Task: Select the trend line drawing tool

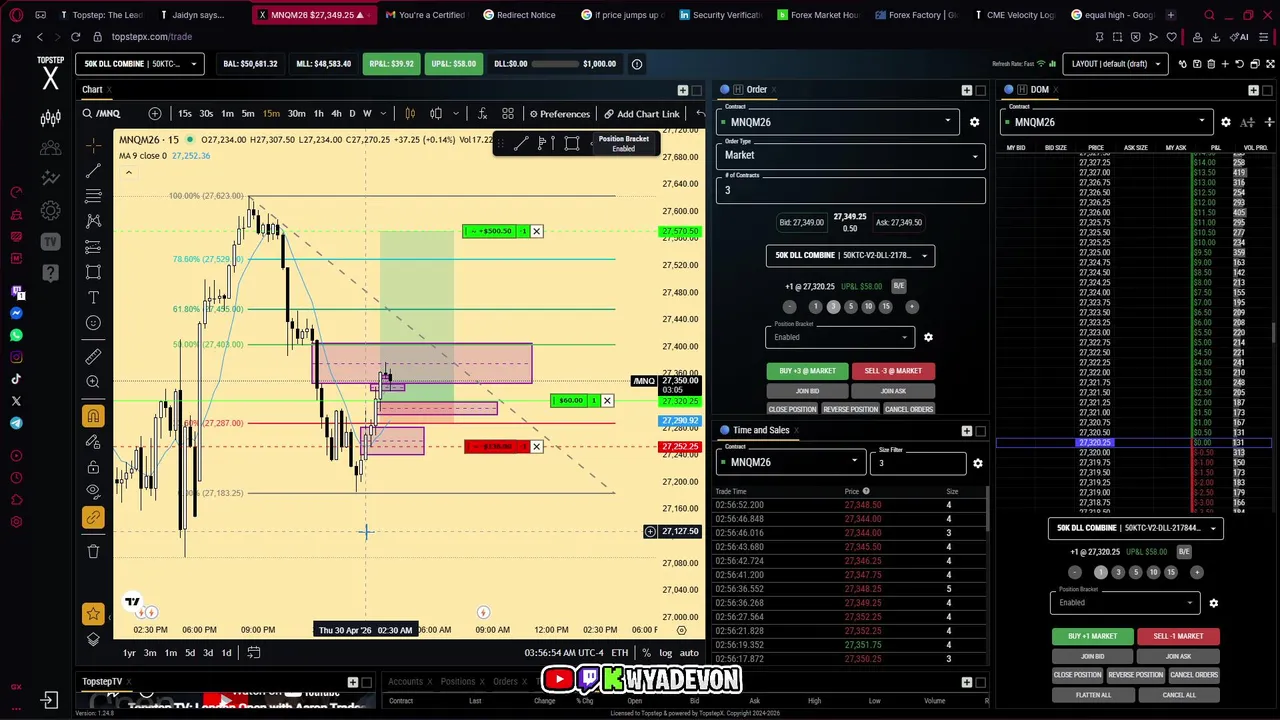Action: (x=93, y=170)
